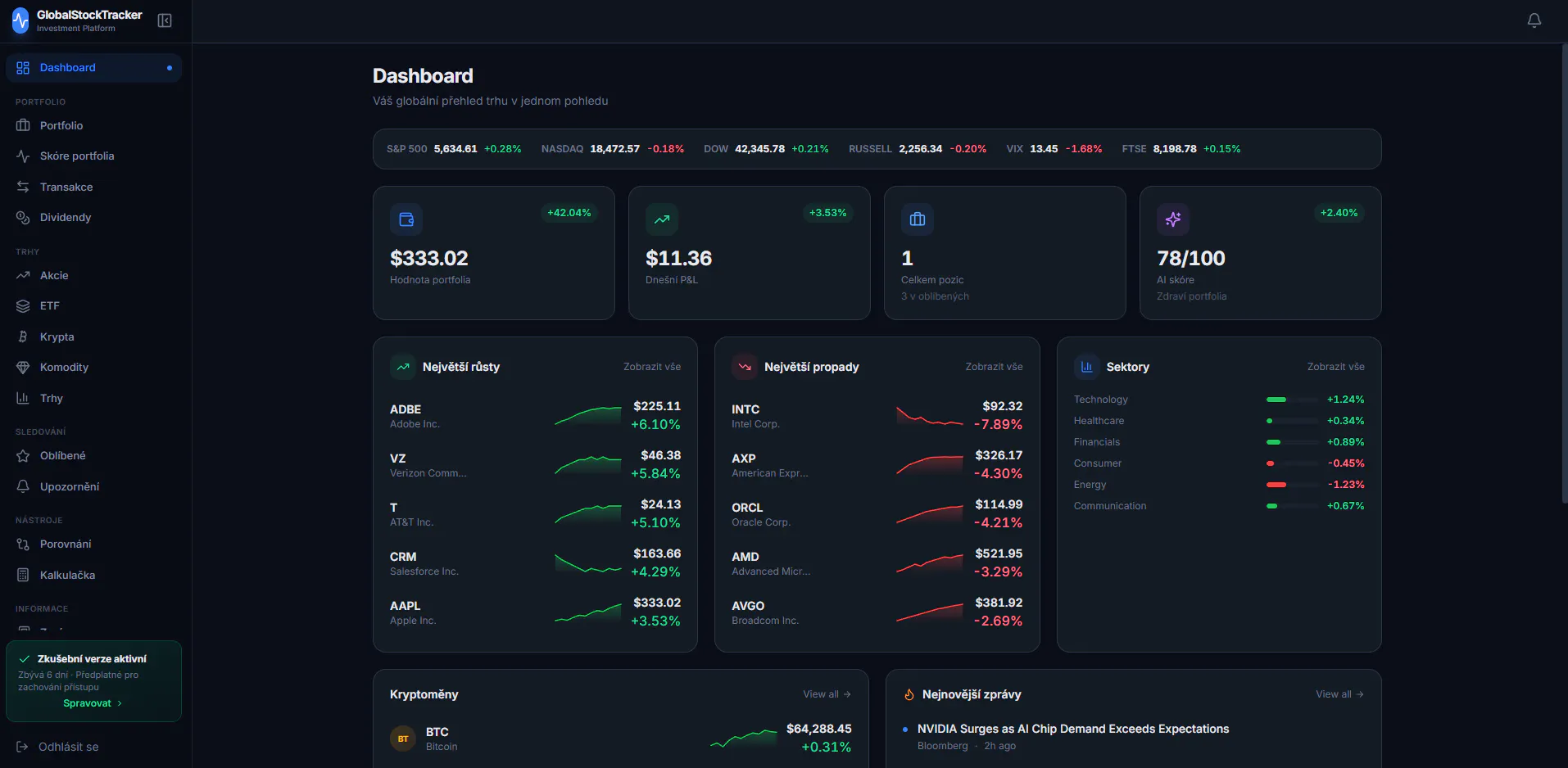Select the INTC Intel Corp. row
The width and height of the screenshot is (1568, 768).
[877, 416]
